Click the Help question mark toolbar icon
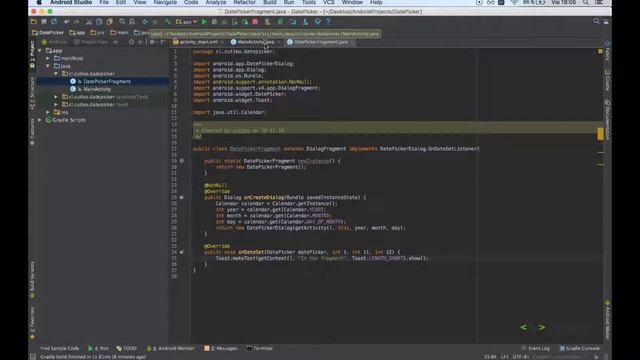 tap(328, 22)
